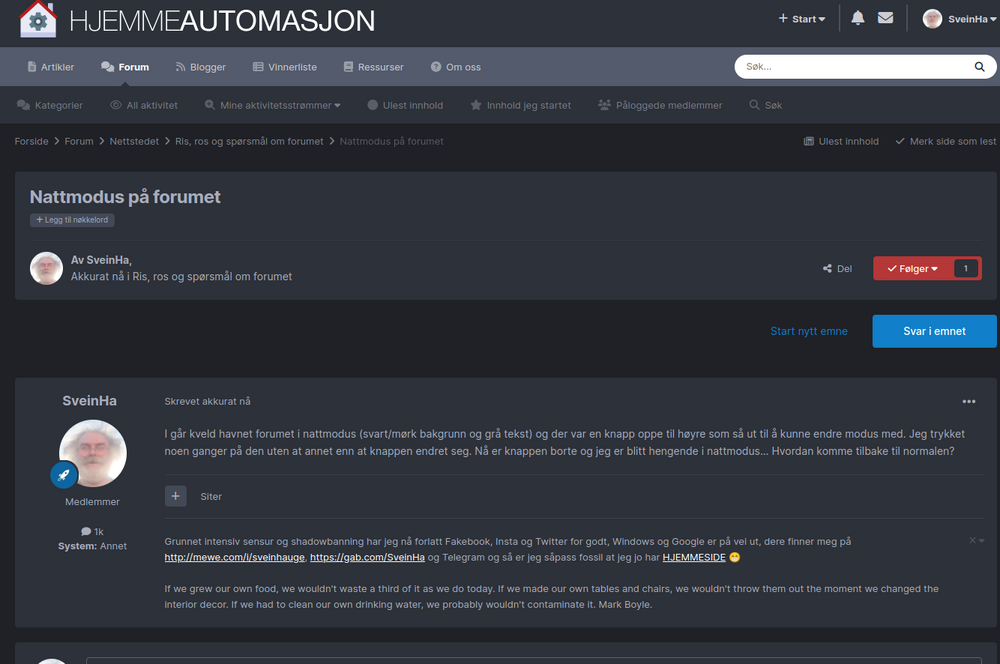Hide signature with small X
Image resolution: width=1000 pixels, height=664 pixels.
click(972, 540)
